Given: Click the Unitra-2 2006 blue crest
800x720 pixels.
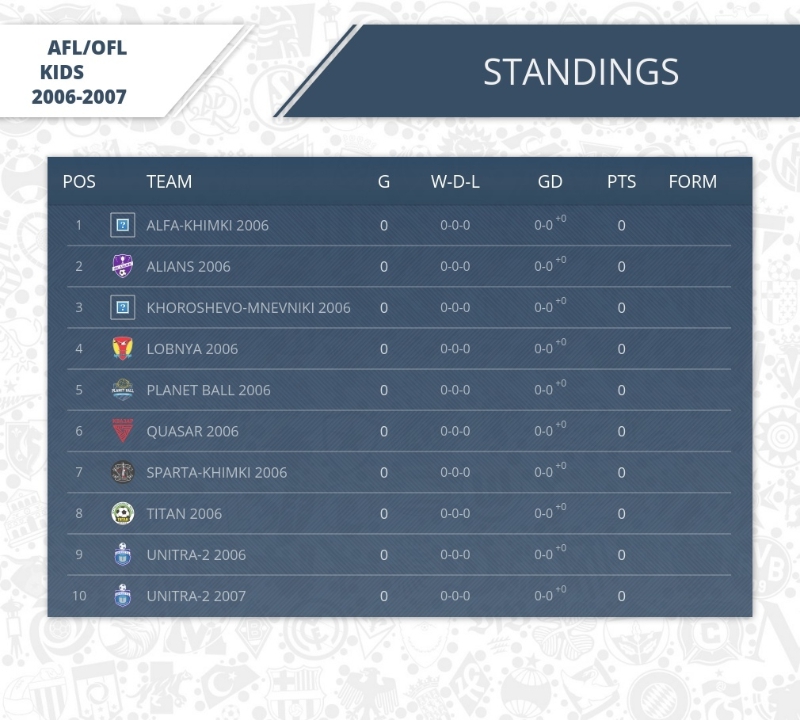Looking at the screenshot, I should click(122, 555).
